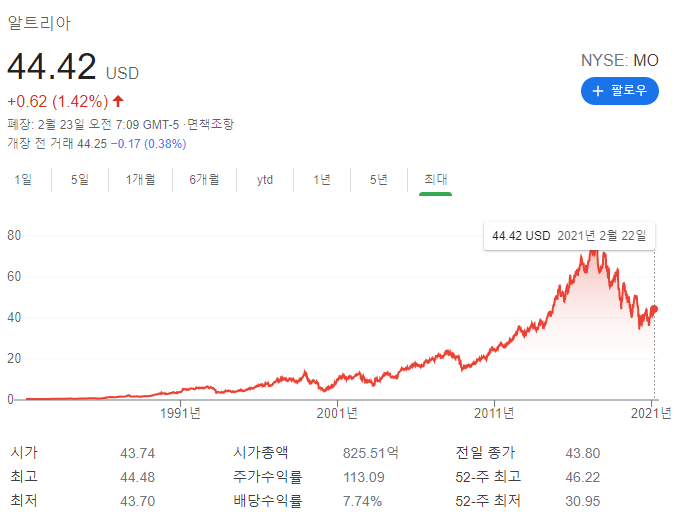Screen dimensions: 687x524
Task: Click the 2011년 axis label
Action: click(494, 413)
